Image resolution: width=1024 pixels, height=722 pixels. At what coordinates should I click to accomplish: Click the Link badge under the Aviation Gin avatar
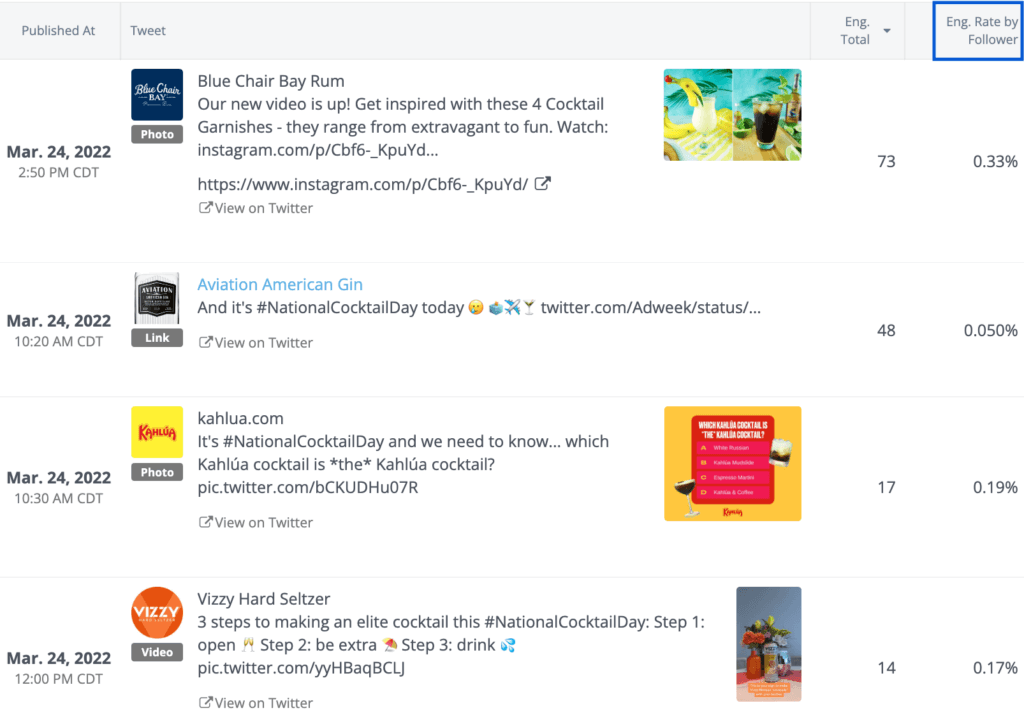tap(156, 337)
